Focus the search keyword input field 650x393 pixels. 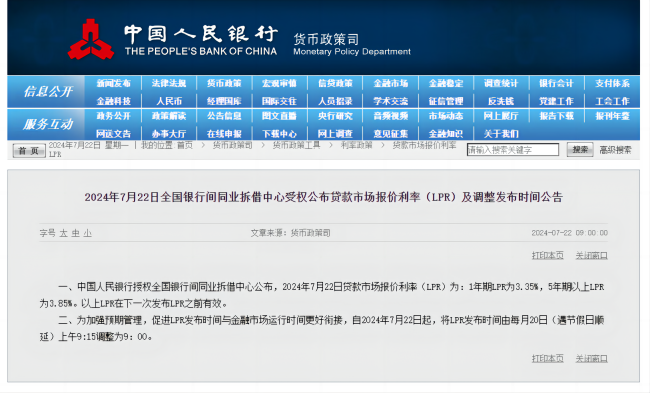point(513,150)
